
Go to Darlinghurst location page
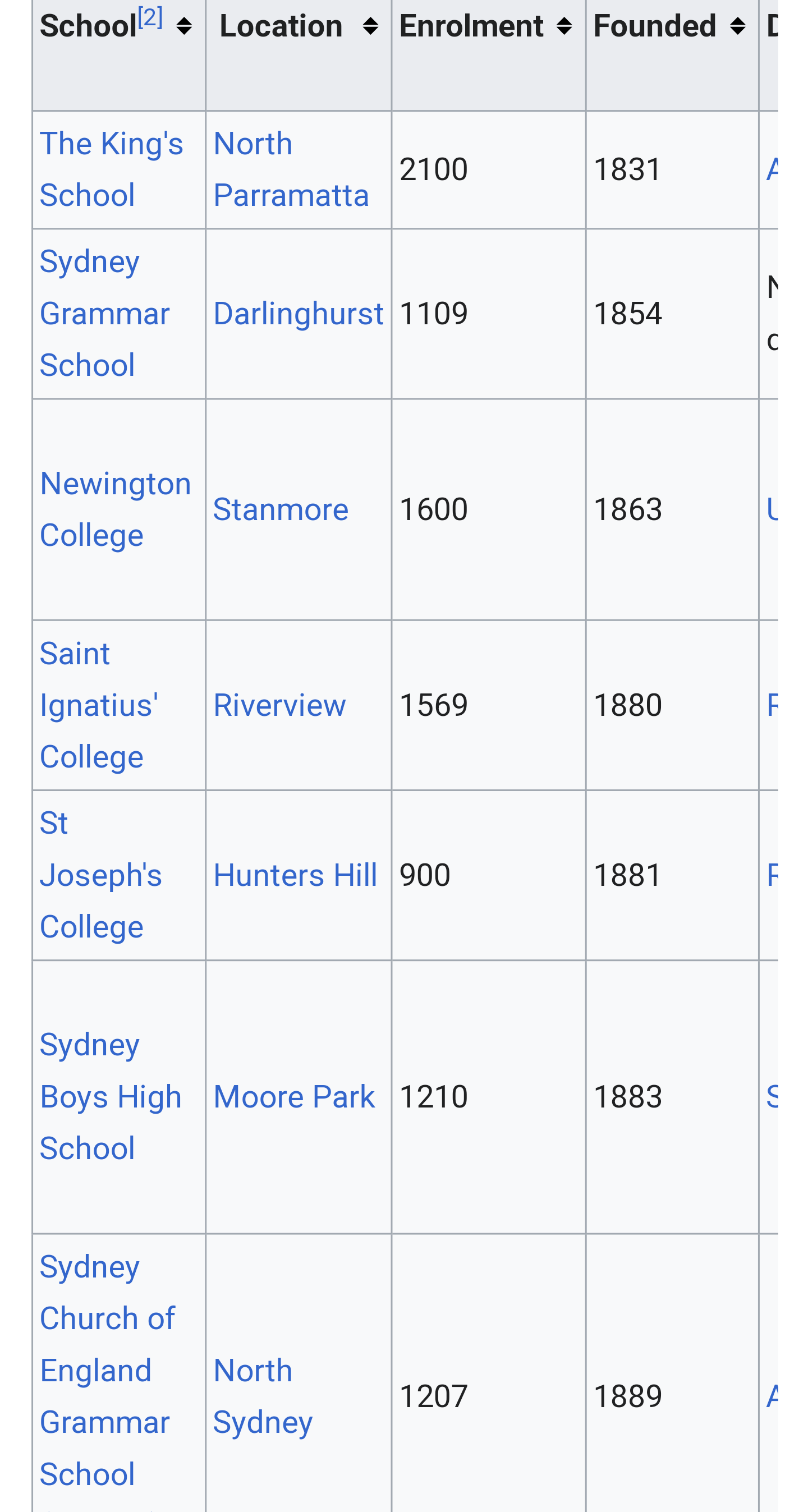click(298, 314)
